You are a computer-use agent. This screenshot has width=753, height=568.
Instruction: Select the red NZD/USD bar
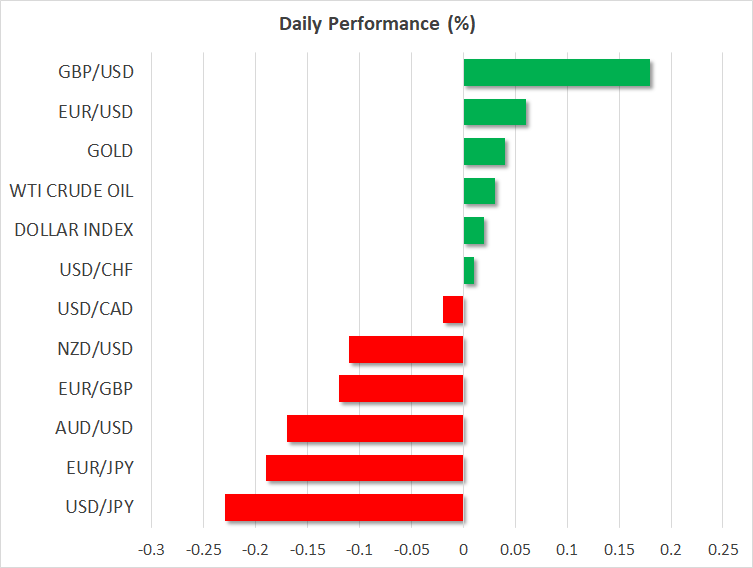pyautogui.click(x=406, y=349)
